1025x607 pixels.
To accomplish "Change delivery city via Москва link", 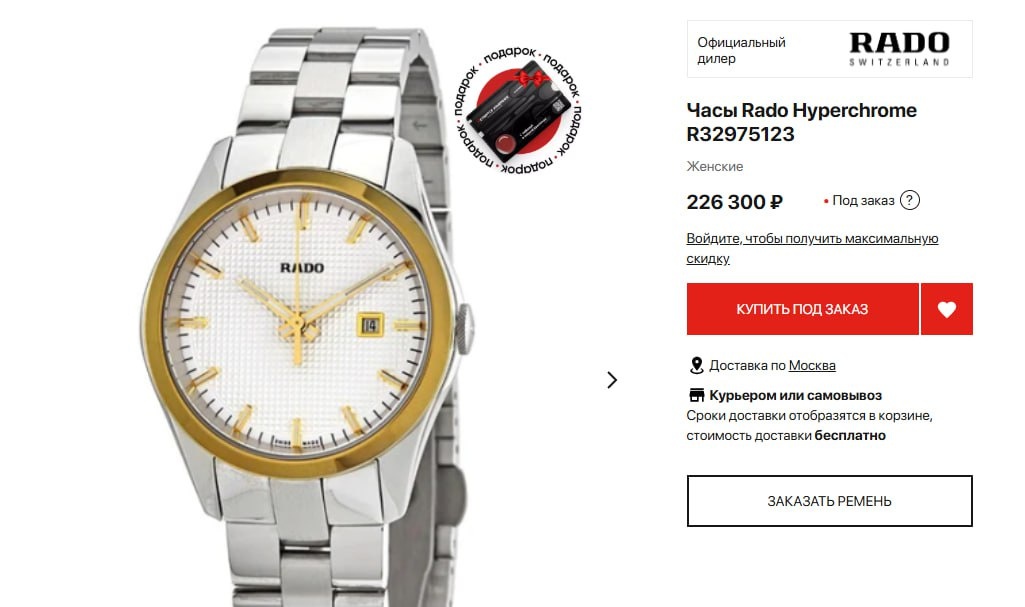I will 812,365.
